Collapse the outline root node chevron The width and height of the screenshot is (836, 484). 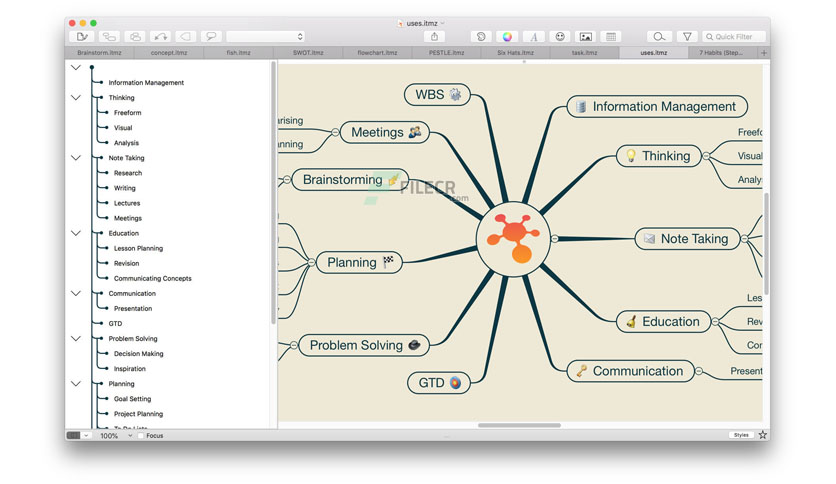coord(76,68)
